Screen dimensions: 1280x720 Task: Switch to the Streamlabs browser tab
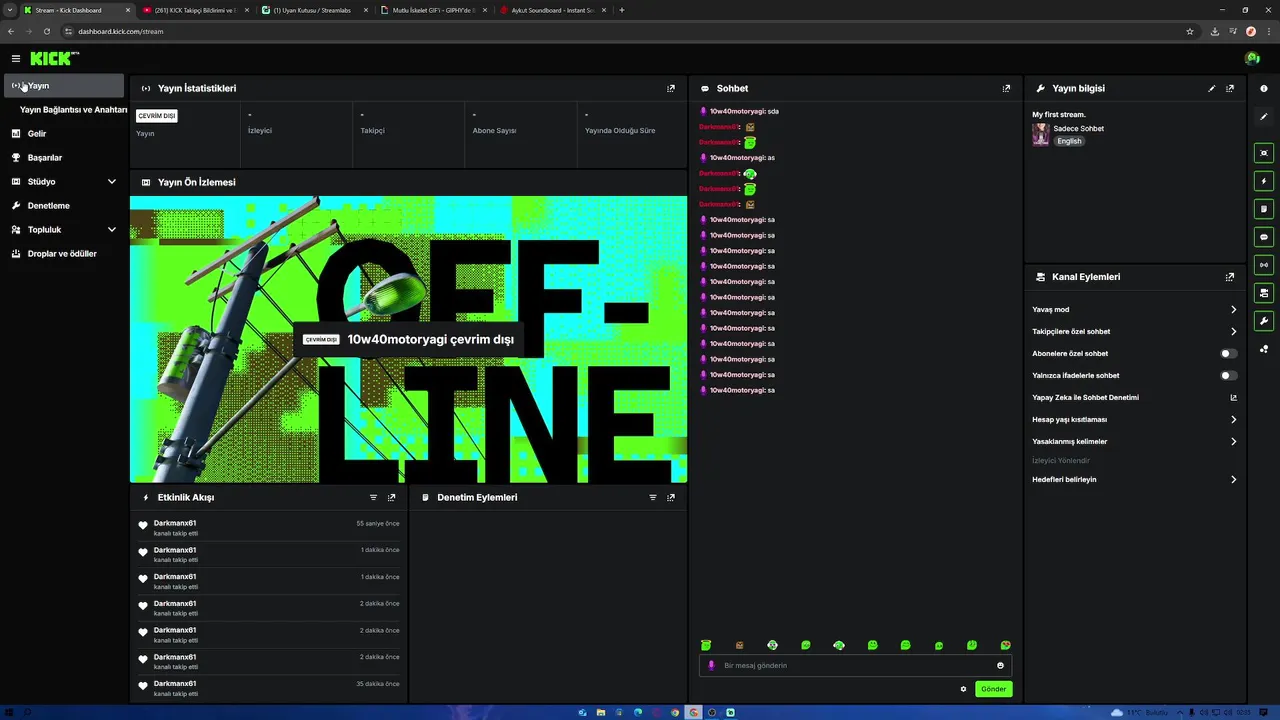pos(314,10)
